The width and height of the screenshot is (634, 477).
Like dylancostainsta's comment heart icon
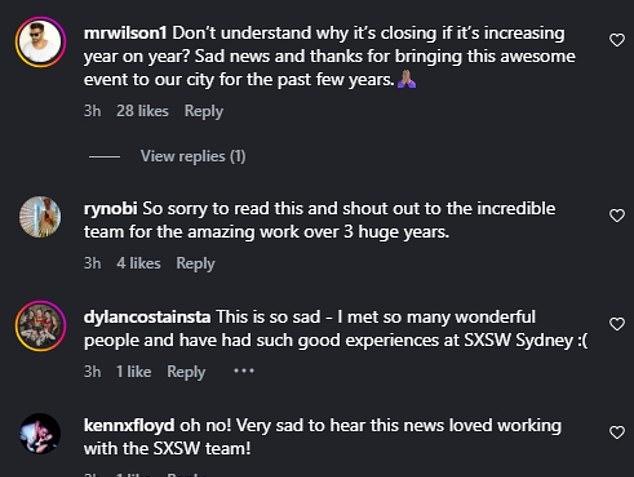click(x=617, y=324)
